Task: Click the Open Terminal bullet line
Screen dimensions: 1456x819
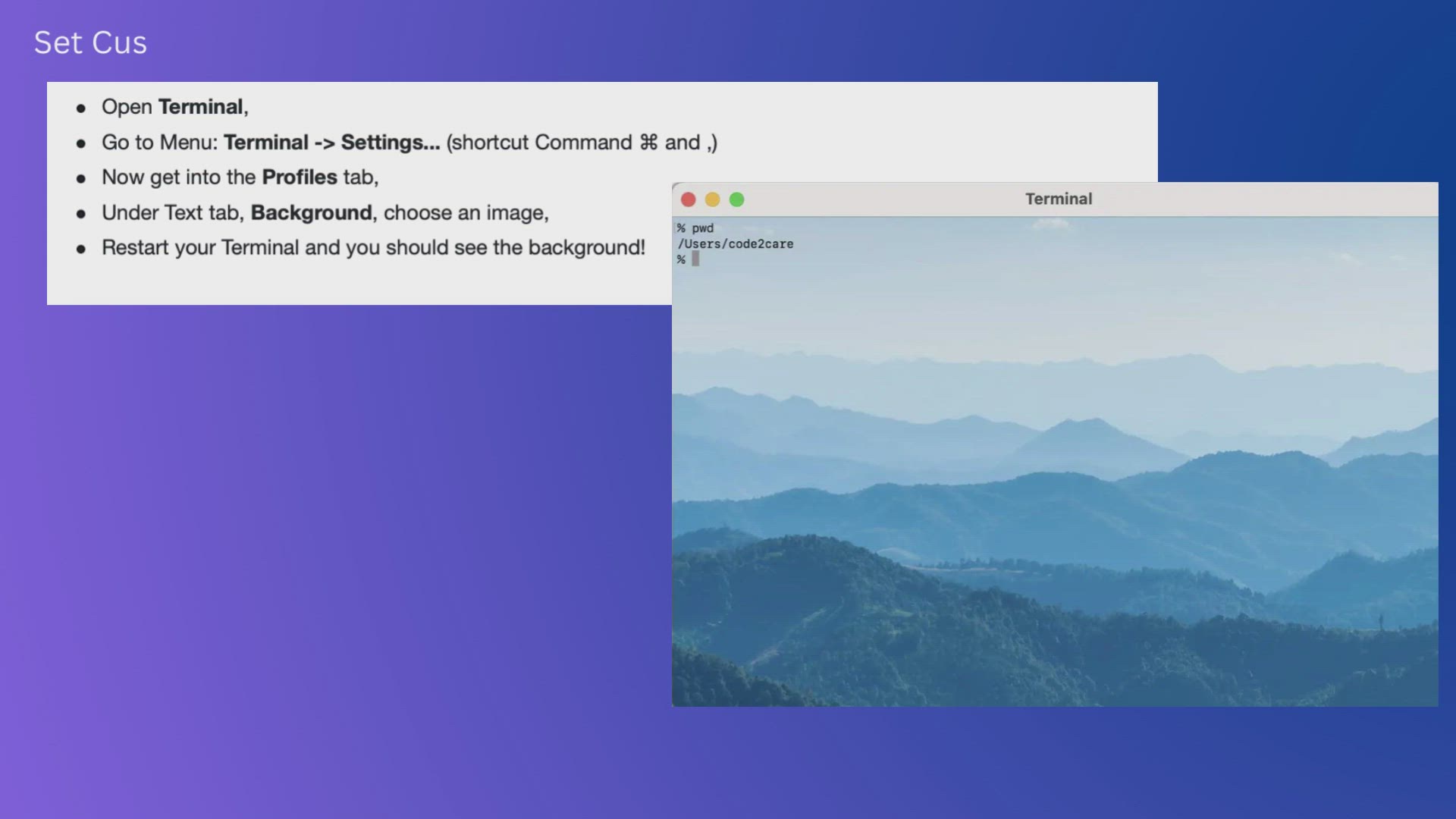Action: [x=174, y=107]
